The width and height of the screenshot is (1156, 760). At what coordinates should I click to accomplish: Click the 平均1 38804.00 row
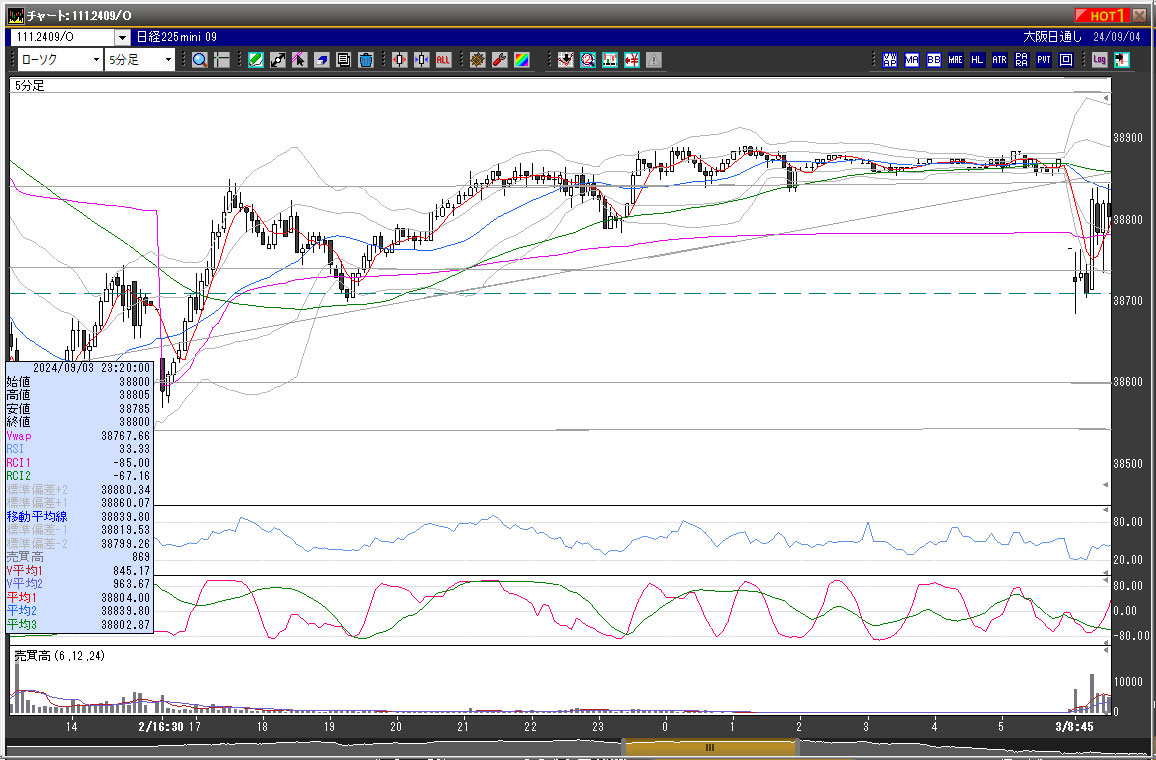pos(78,598)
